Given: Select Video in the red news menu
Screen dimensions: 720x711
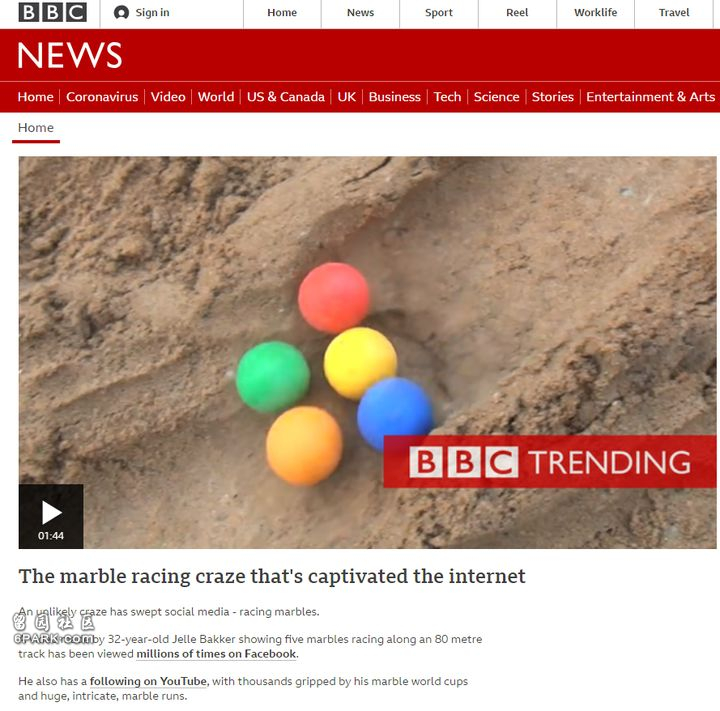Looking at the screenshot, I should point(168,97).
